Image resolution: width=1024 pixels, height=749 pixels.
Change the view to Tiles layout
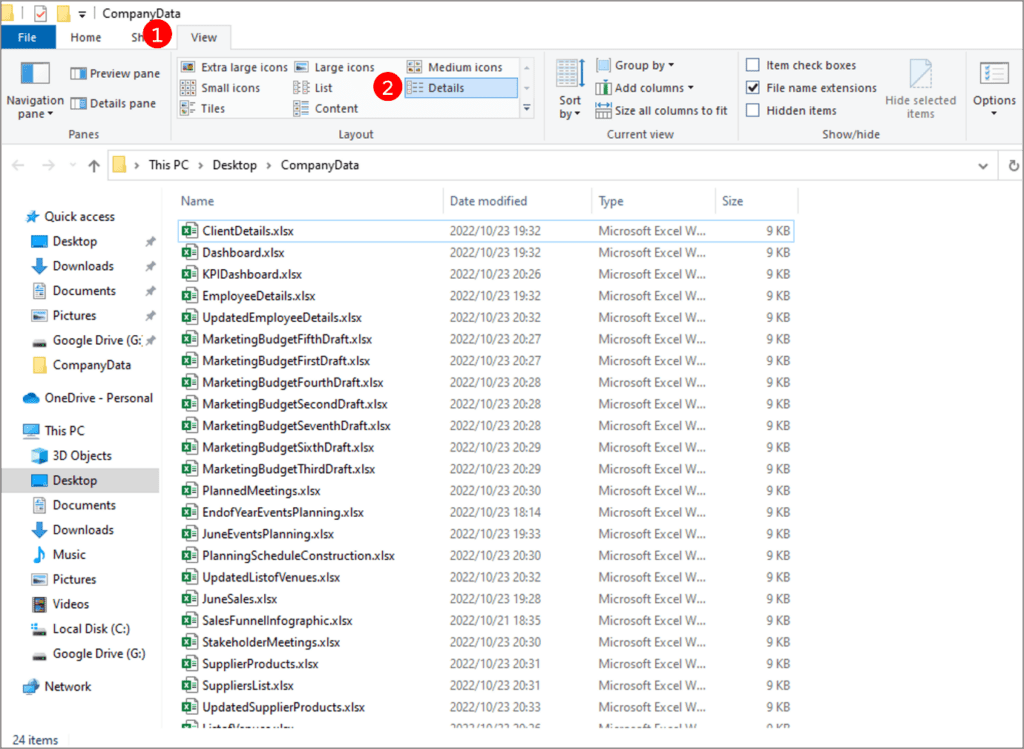pos(215,108)
